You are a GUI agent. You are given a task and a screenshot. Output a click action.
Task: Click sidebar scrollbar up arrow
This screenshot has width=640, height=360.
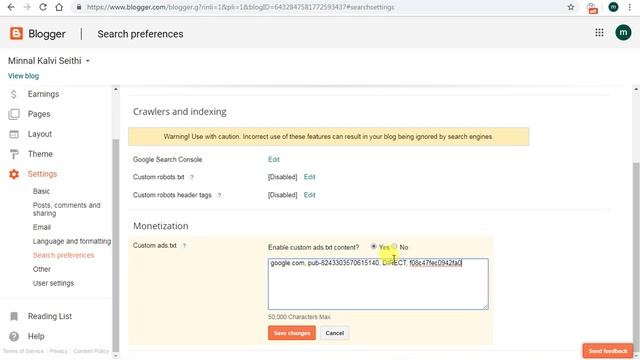[116, 89]
